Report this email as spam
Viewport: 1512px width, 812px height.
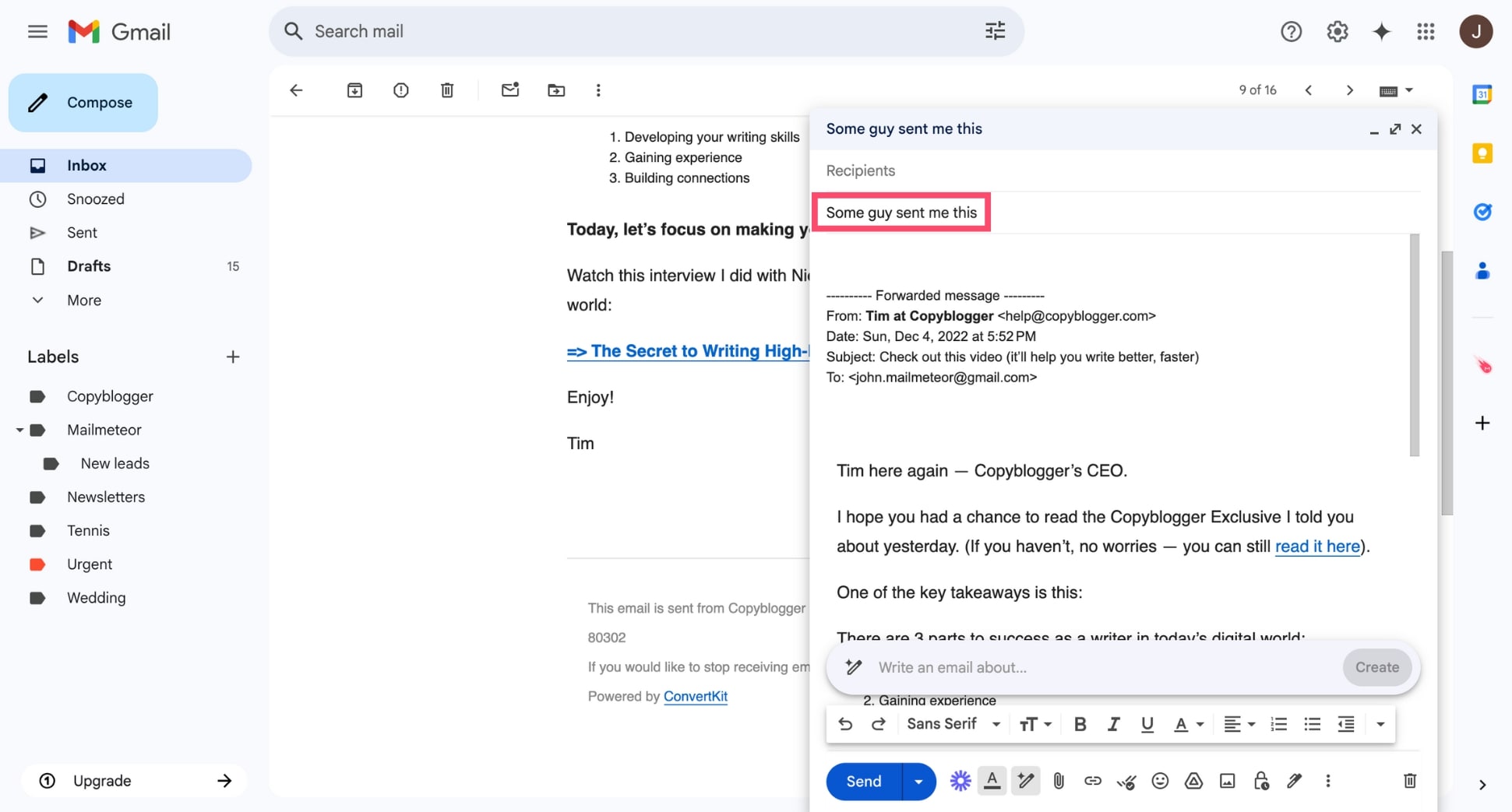click(400, 90)
